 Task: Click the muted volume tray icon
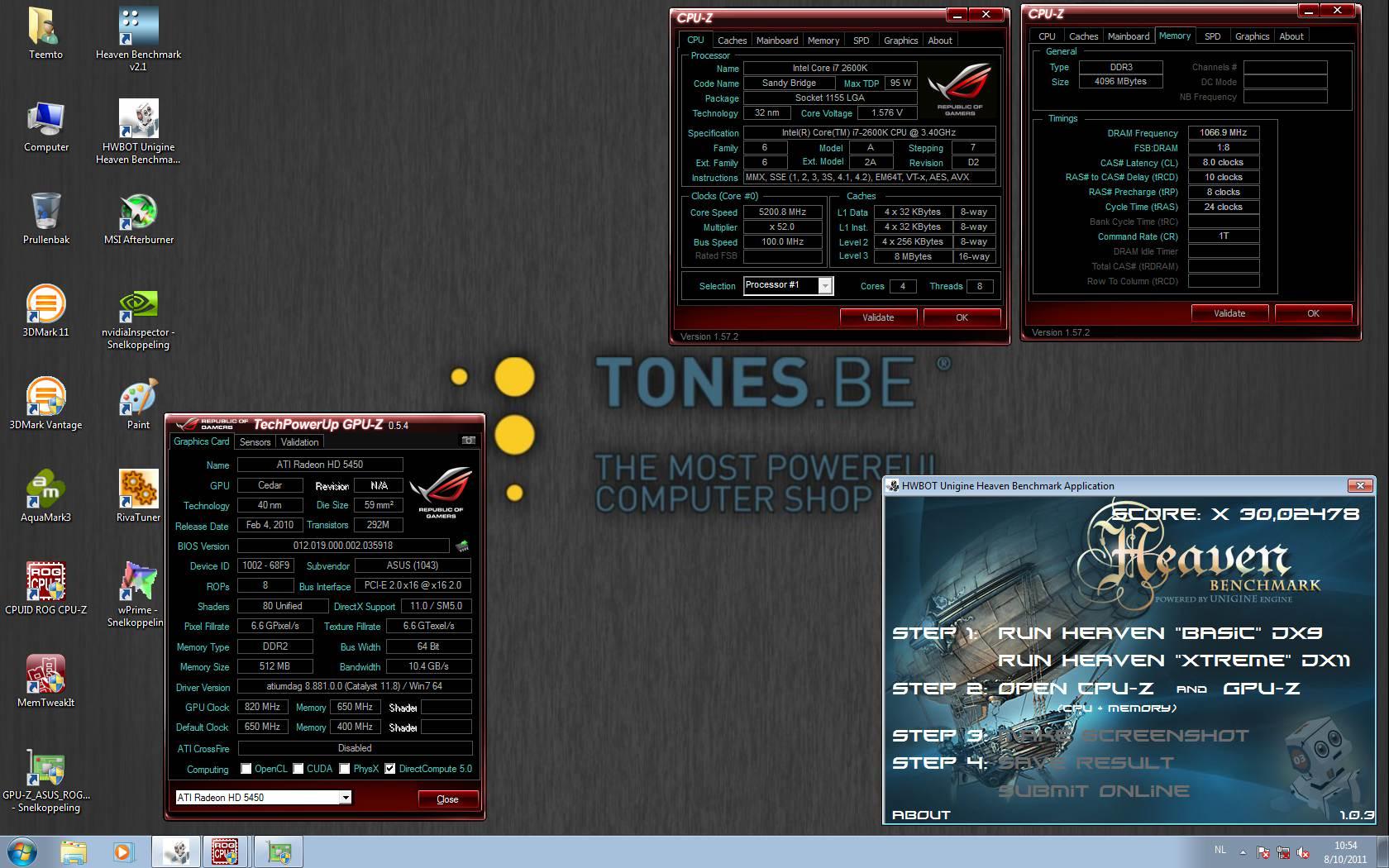(x=1304, y=852)
